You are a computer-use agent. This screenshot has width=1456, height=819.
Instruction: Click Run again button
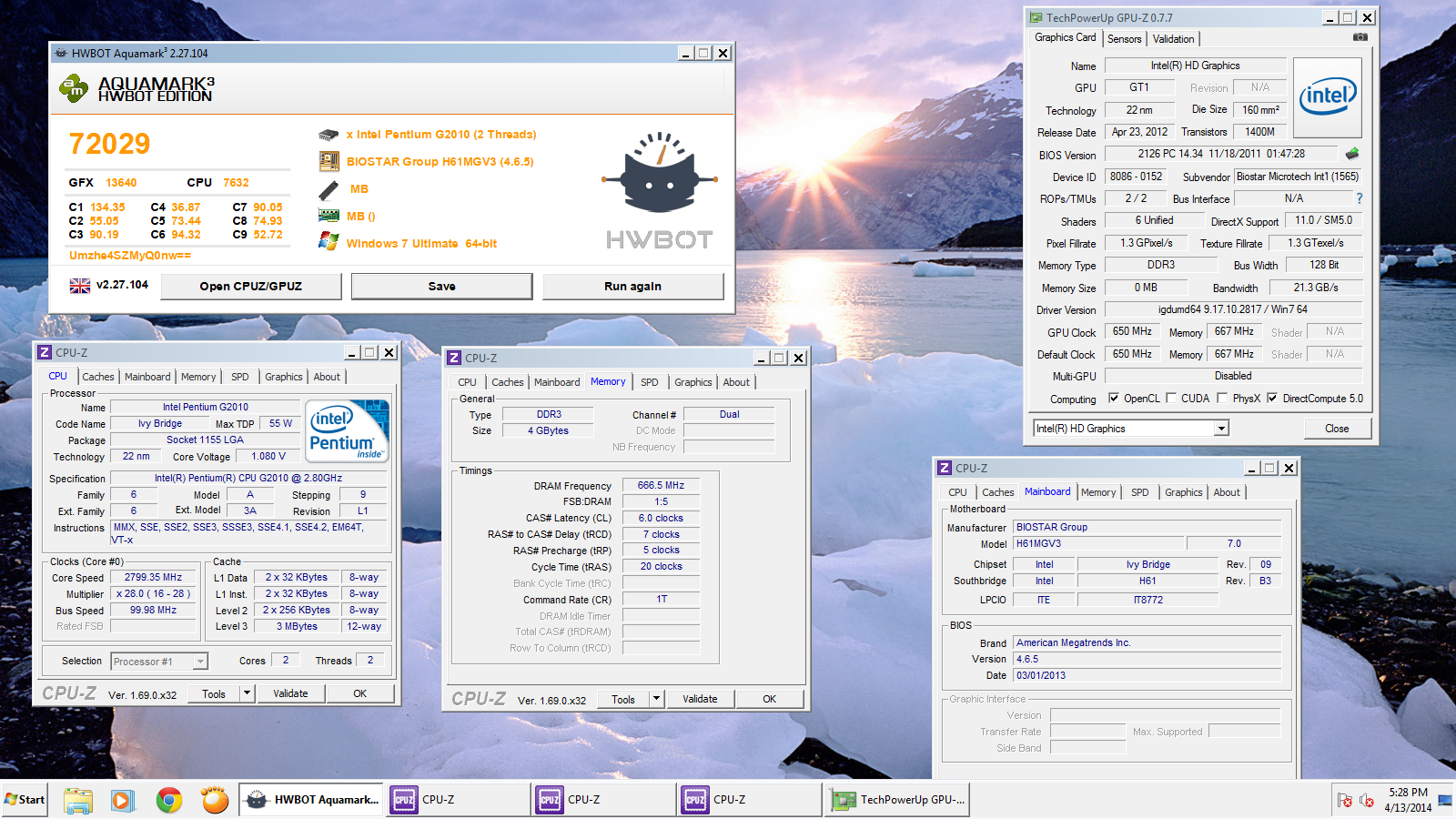[632, 286]
